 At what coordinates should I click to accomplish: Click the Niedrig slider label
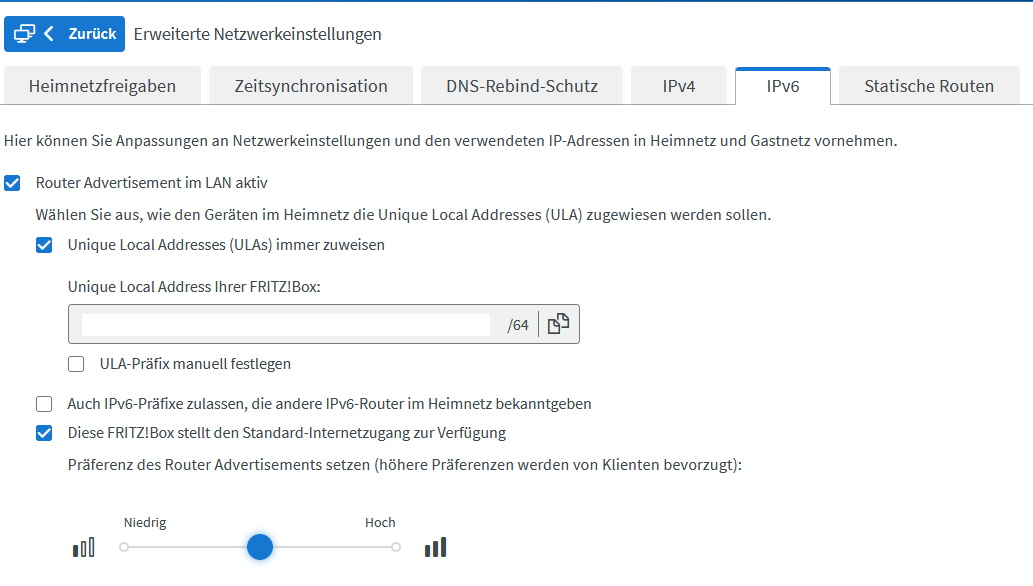tap(145, 523)
